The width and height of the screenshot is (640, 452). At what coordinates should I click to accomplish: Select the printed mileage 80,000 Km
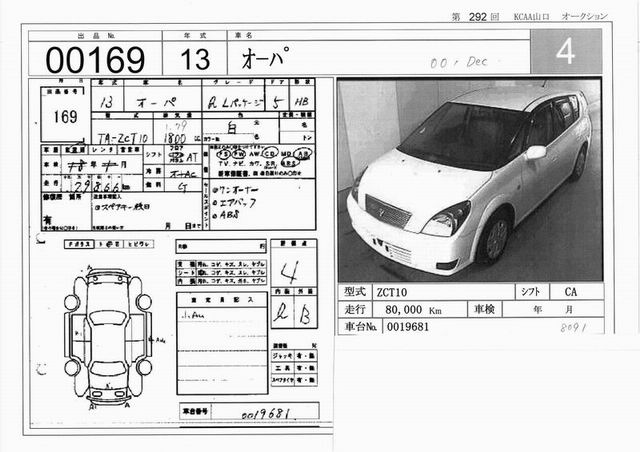coord(413,310)
